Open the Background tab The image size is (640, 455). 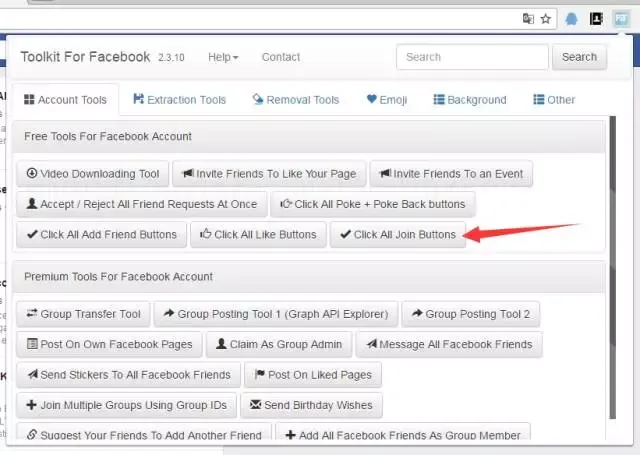click(470, 100)
